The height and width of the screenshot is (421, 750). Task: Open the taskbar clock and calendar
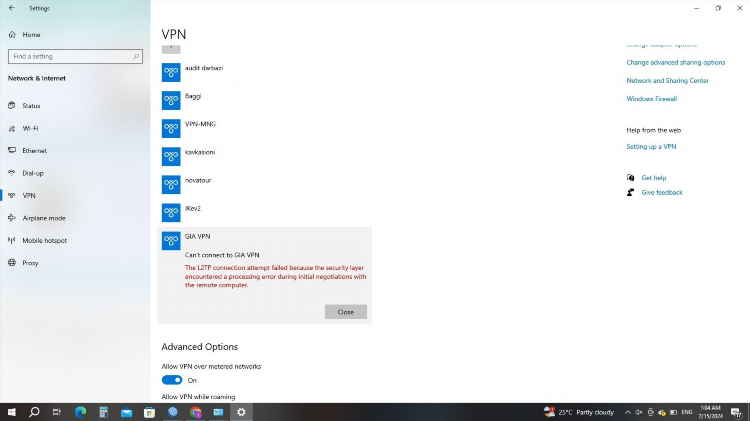(x=710, y=412)
